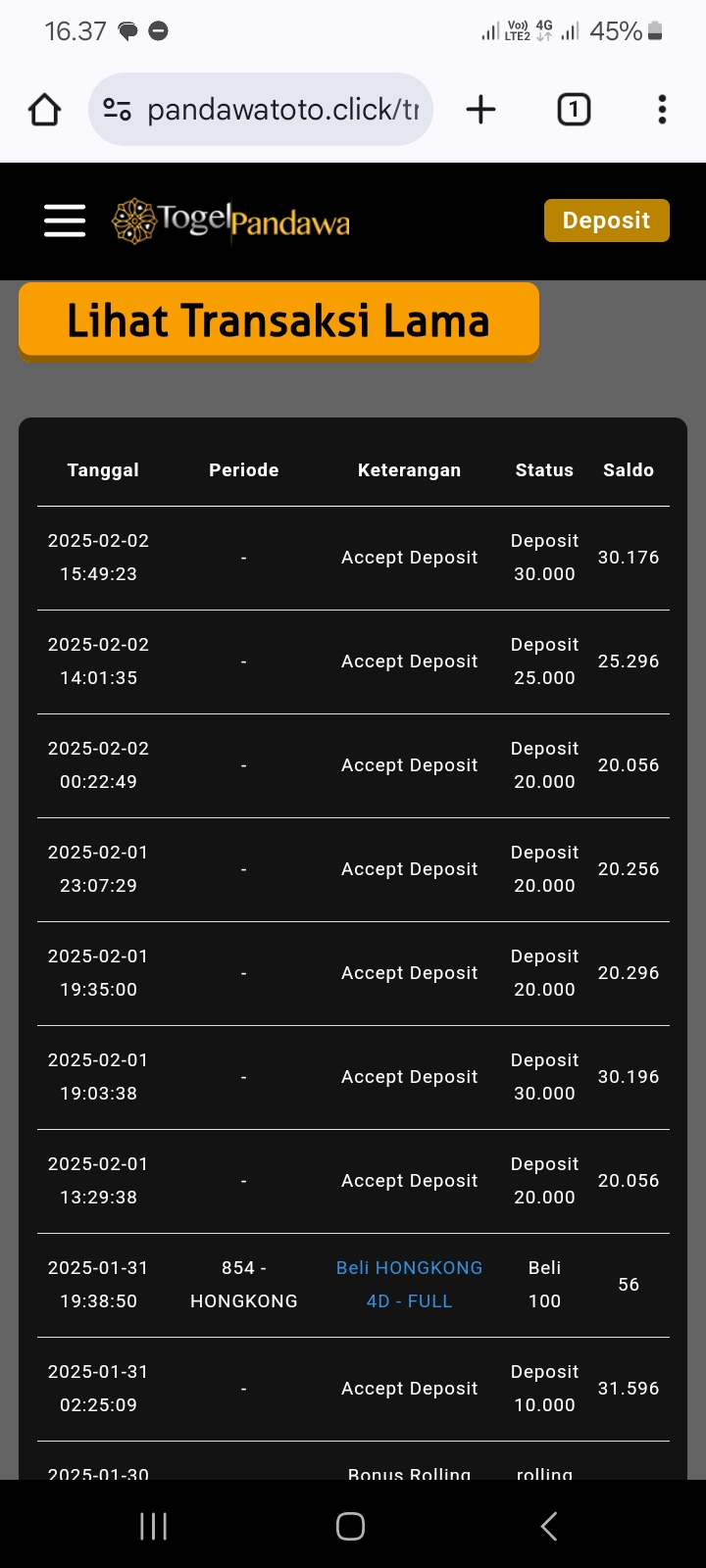Open the tab switcher showing 1 tab
Screen dimensions: 706x1568
tap(574, 110)
